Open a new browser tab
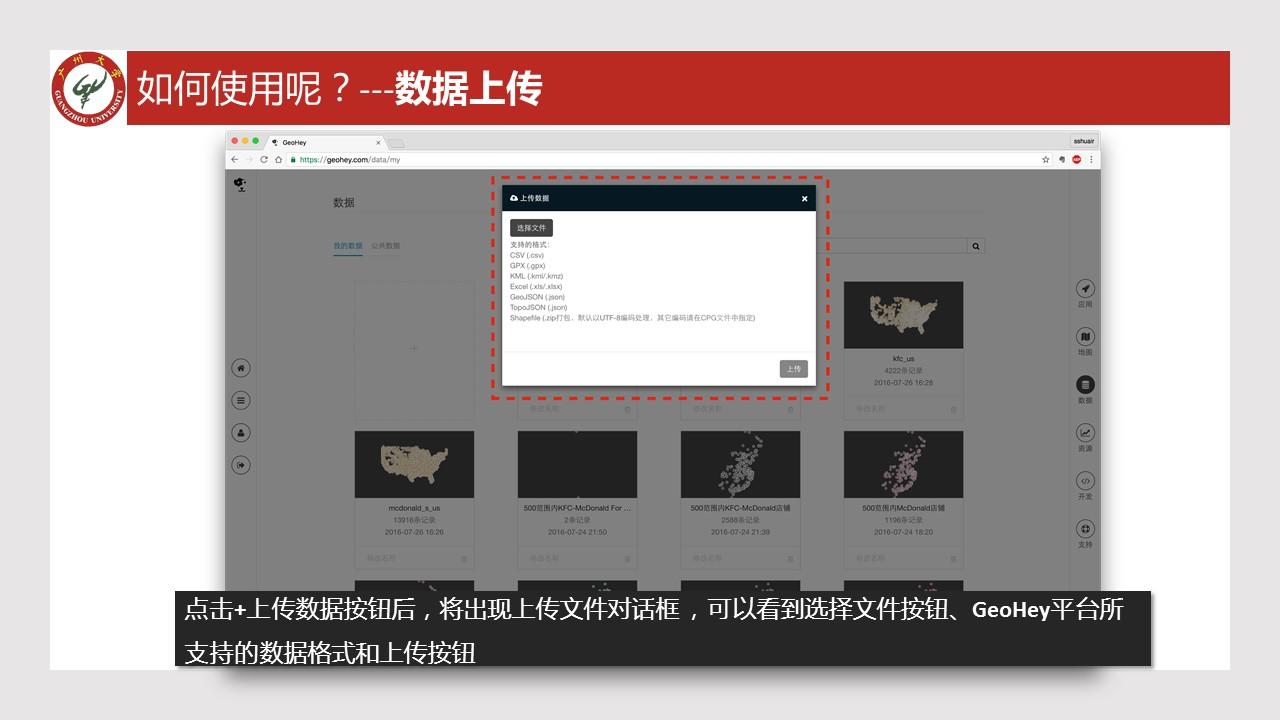 [x=396, y=143]
